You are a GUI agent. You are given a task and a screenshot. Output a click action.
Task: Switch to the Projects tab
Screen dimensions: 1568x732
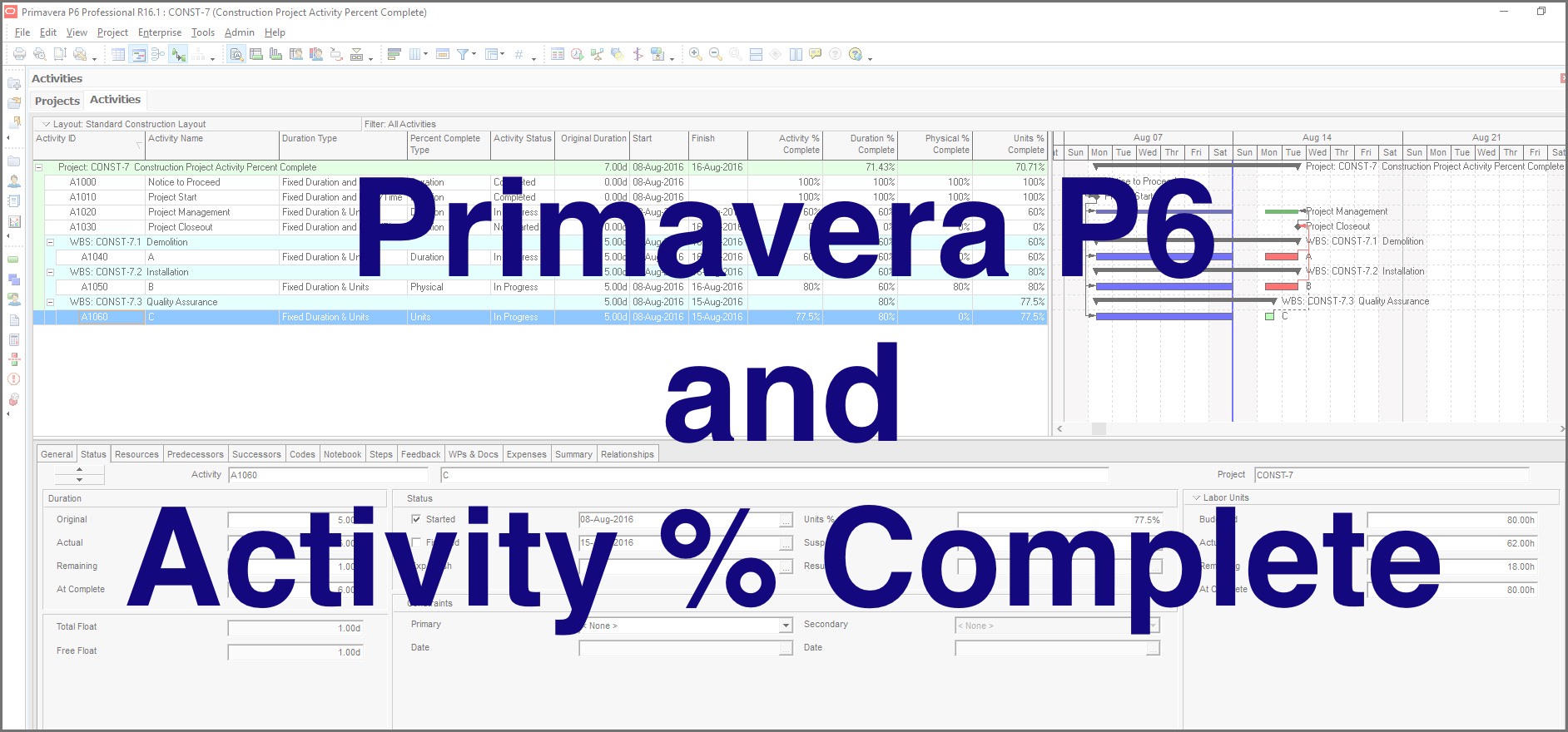pos(57,101)
